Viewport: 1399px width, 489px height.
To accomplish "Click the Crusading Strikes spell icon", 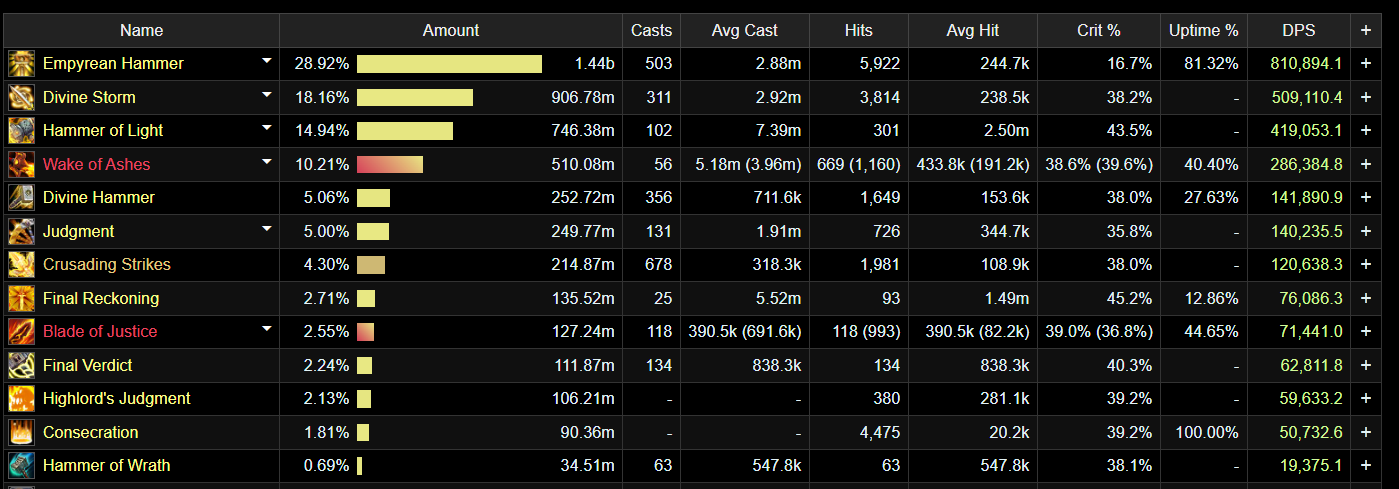I will (21, 265).
